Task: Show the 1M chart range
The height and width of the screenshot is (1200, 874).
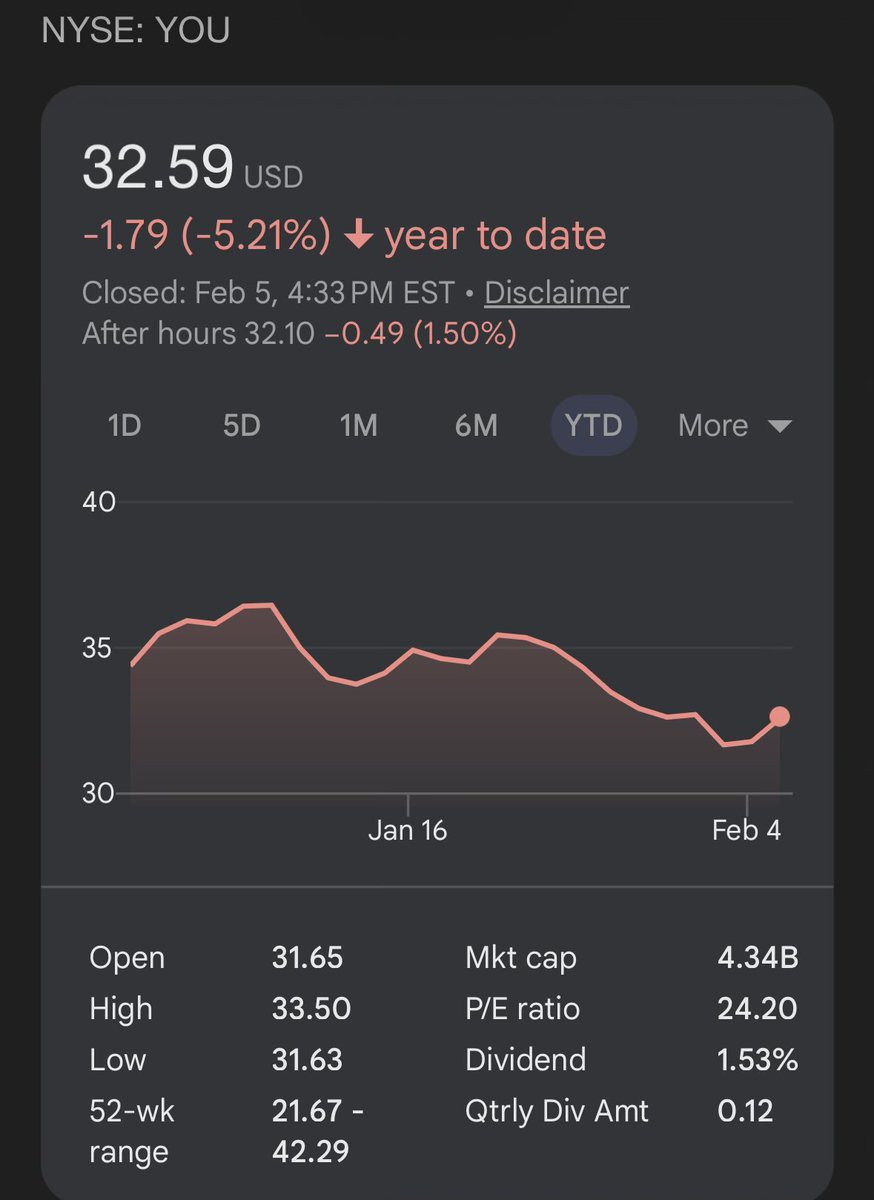Action: 358,425
